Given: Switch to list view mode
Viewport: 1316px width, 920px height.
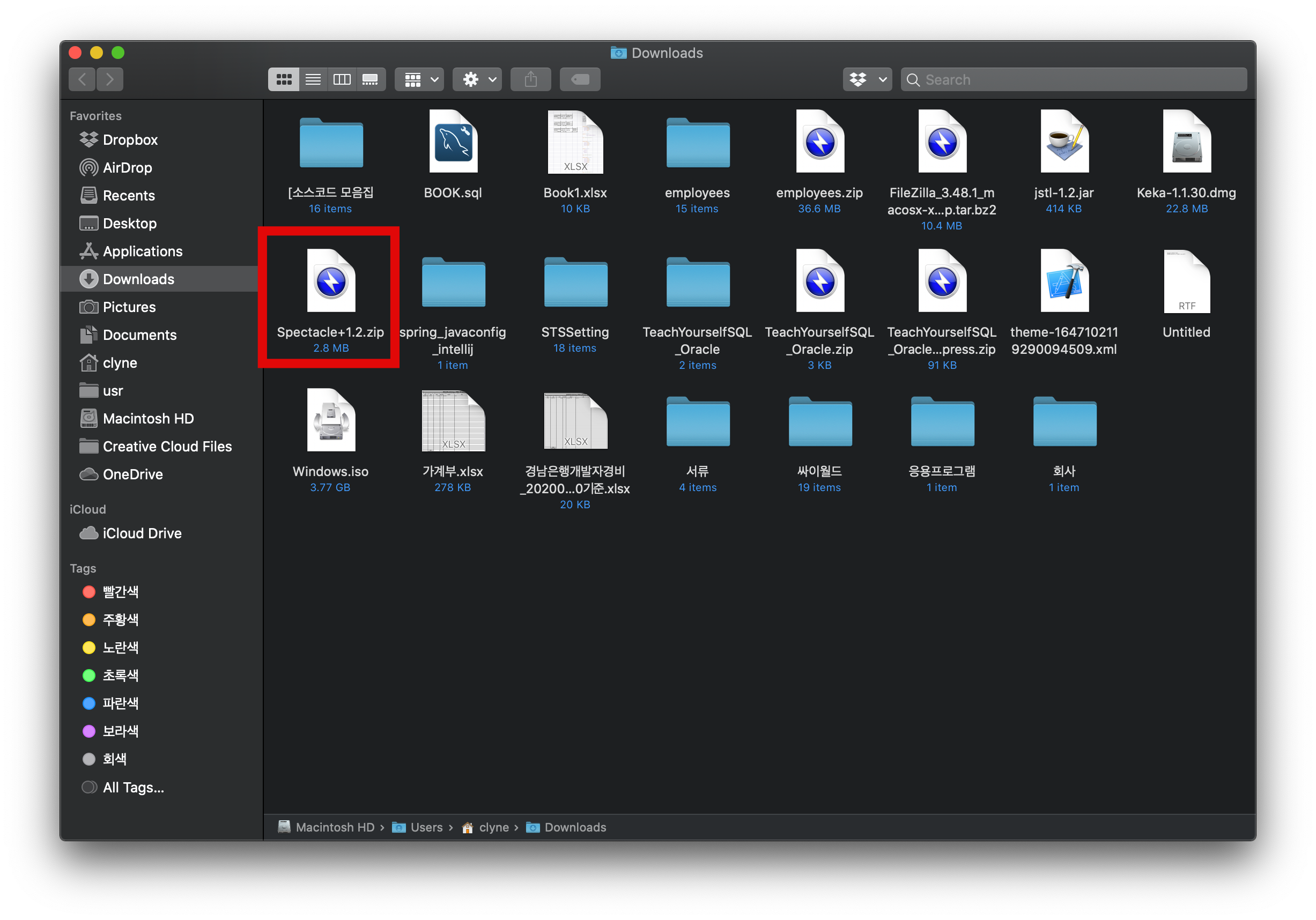Looking at the screenshot, I should pos(313,80).
